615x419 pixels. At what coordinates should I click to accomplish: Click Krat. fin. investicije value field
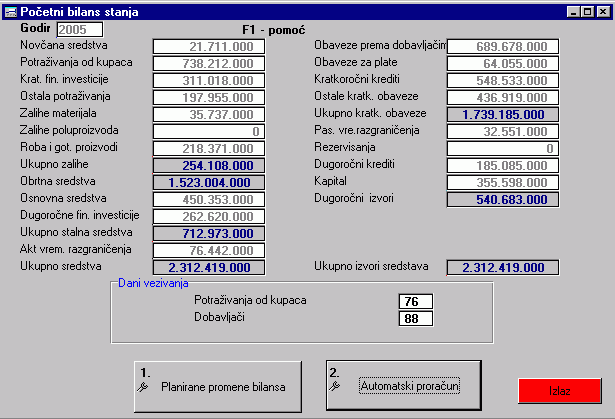click(209, 80)
